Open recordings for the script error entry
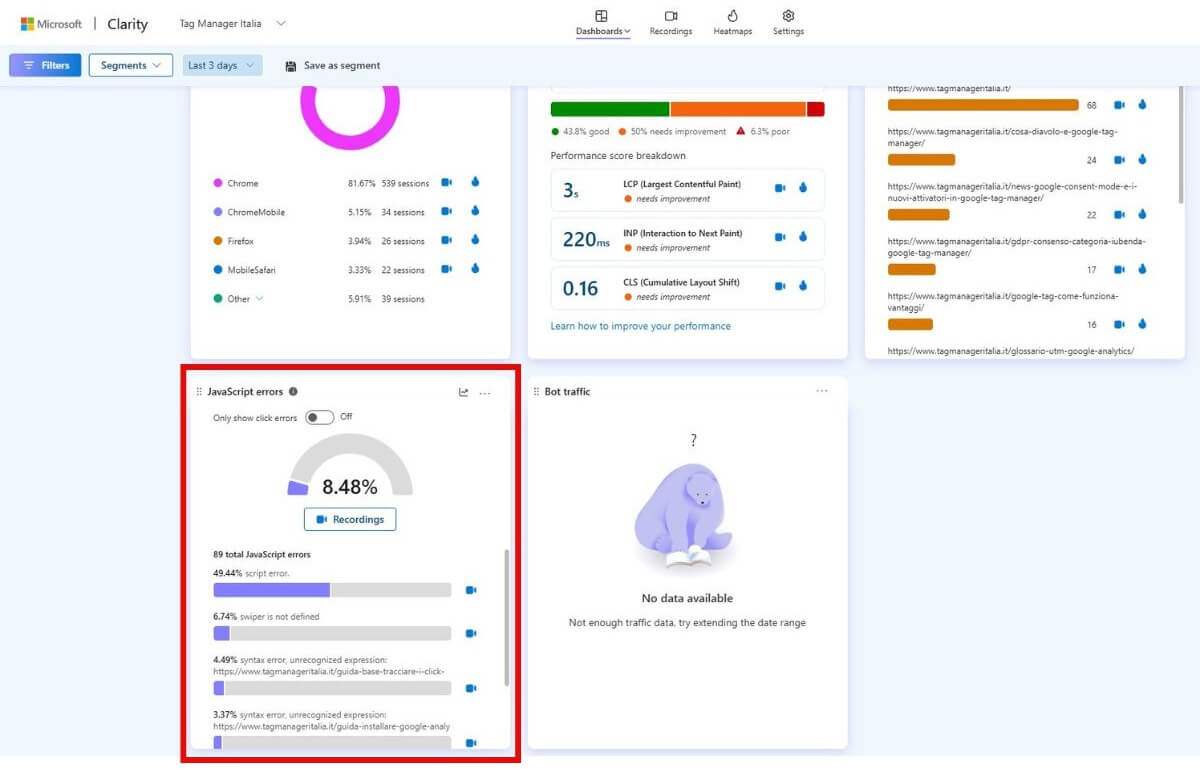Screen dimensions: 1200x769 471,590
